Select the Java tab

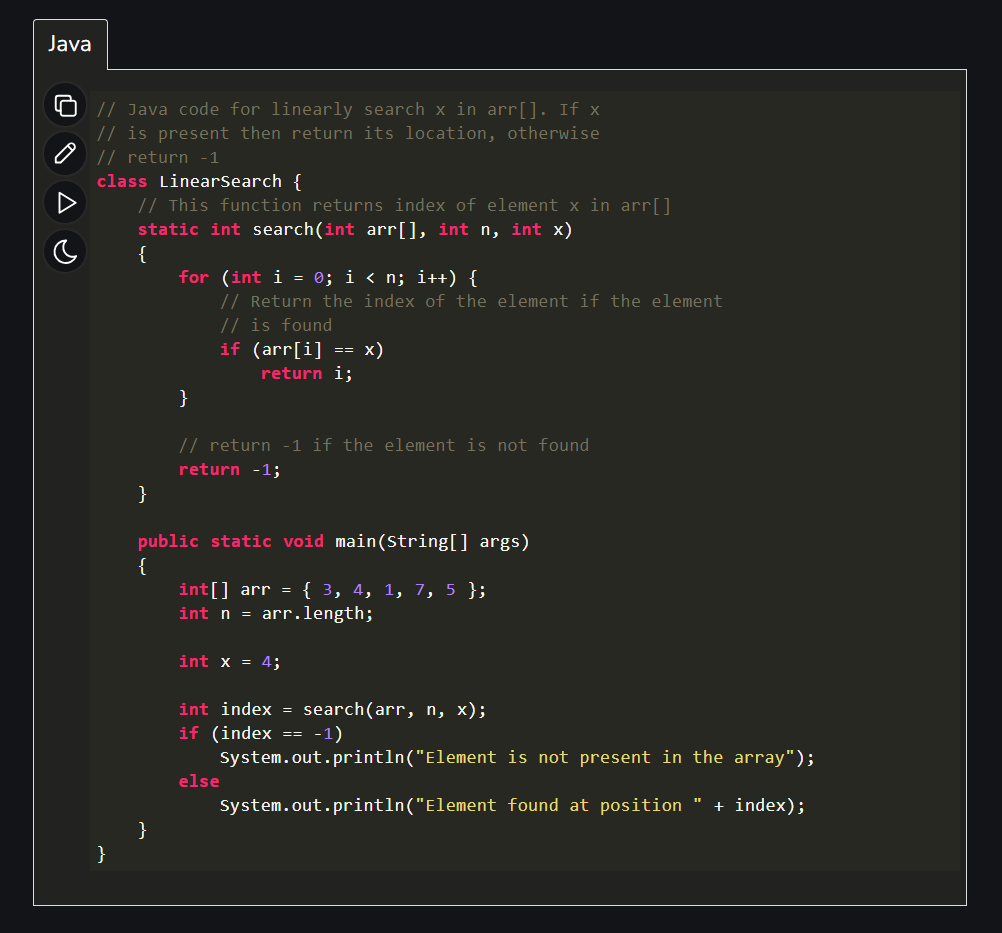(70, 44)
